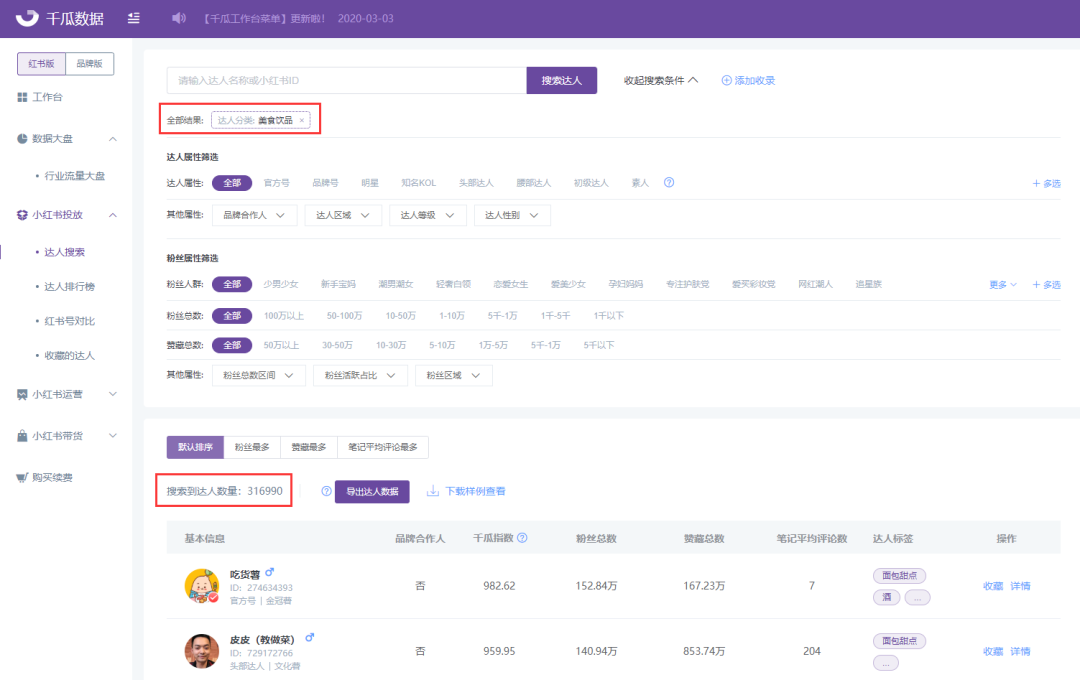Select 知名KOL in 达人属性 filter

(x=419, y=183)
